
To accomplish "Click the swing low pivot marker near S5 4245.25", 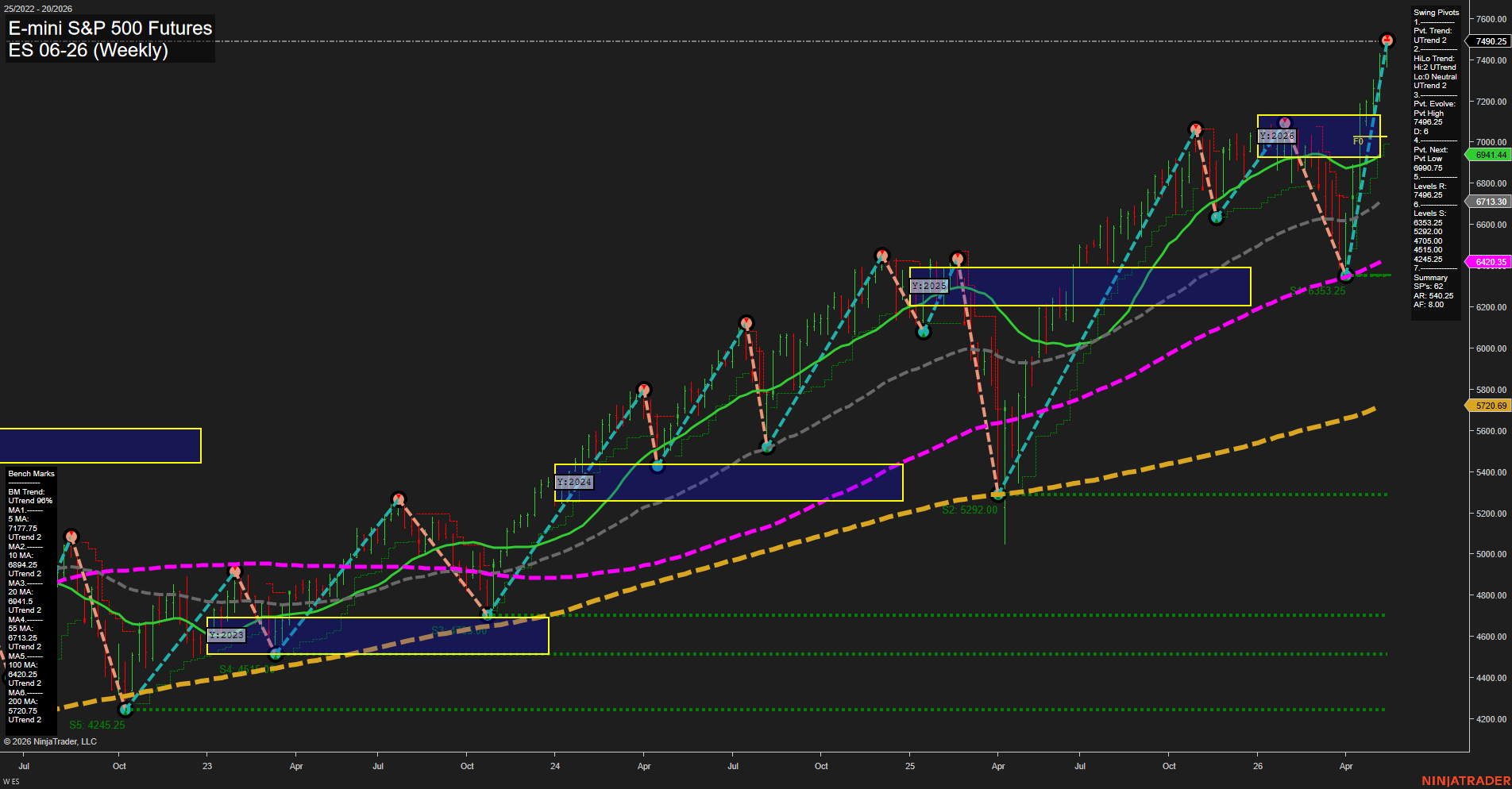I will coord(125,709).
